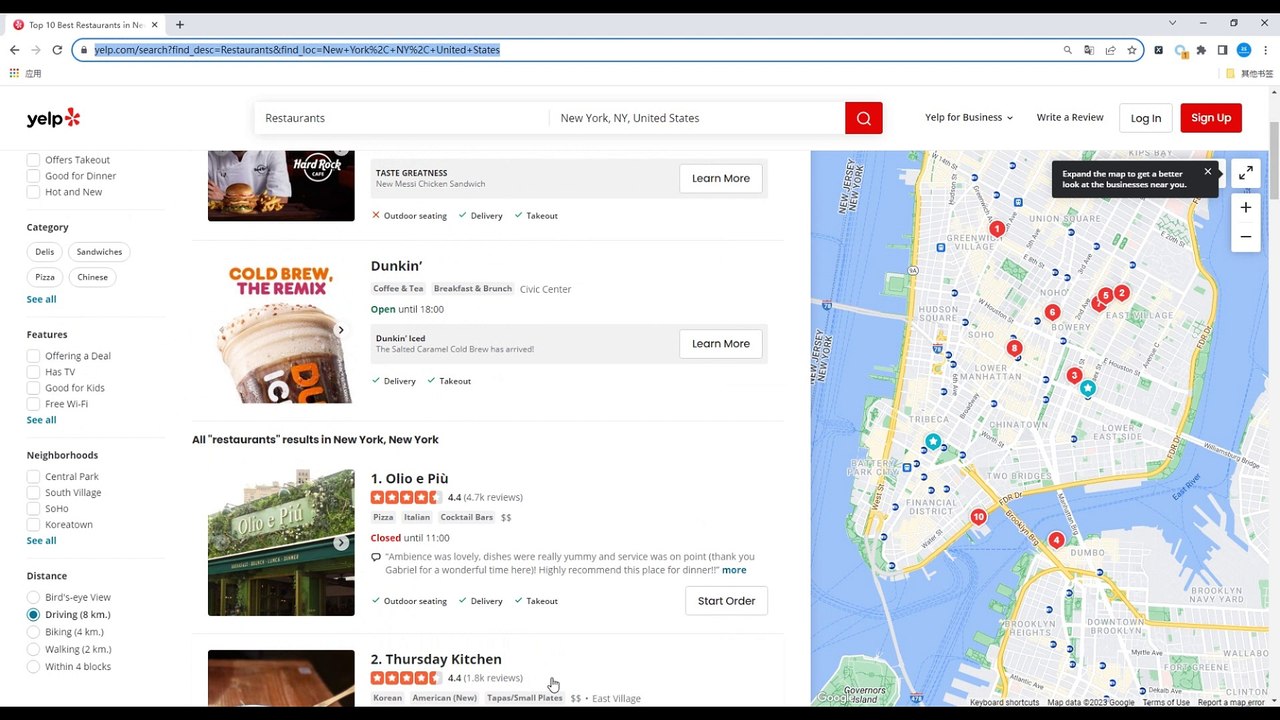The height and width of the screenshot is (720, 1280).
Task: Check the Hot and New filter
Action: point(33,192)
